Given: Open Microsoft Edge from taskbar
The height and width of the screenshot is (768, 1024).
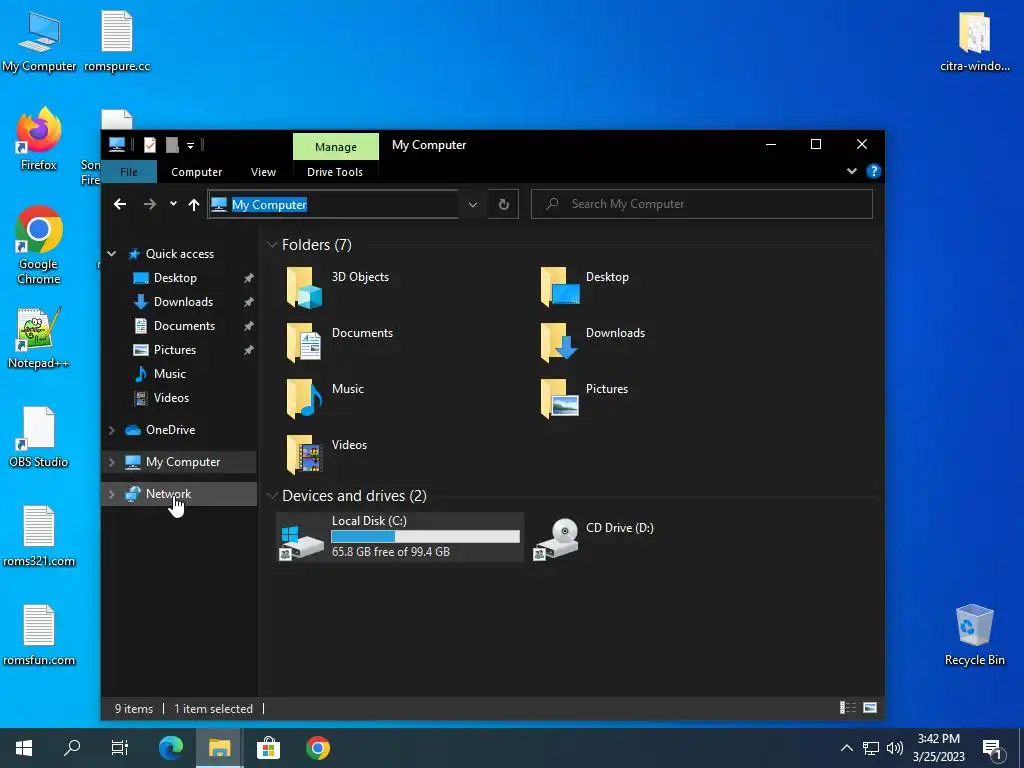Looking at the screenshot, I should (x=171, y=748).
